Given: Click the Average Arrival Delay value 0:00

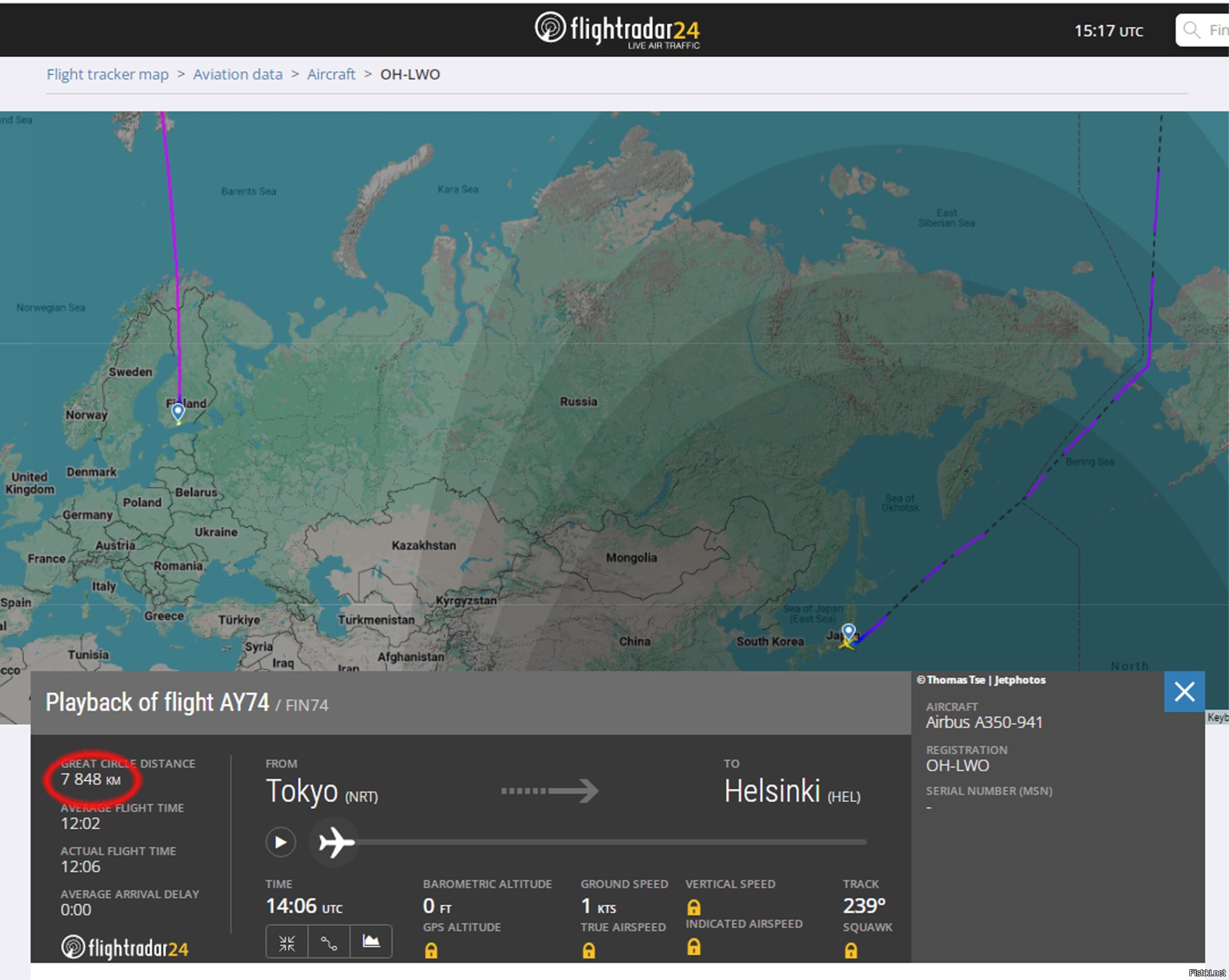Looking at the screenshot, I should [76, 910].
